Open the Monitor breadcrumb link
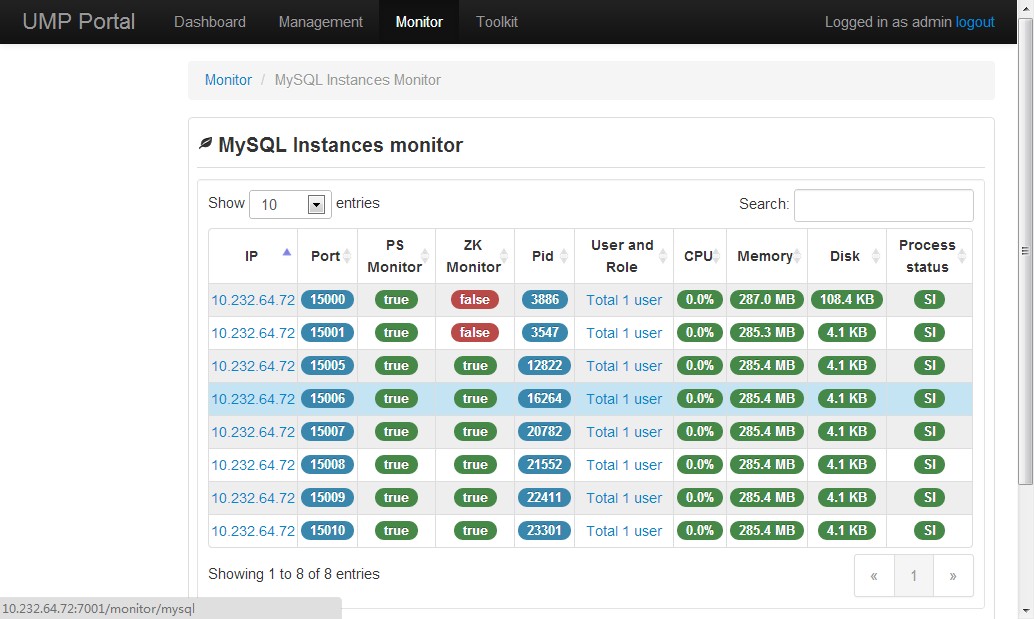Viewport: 1034px width, 619px height. pos(228,80)
